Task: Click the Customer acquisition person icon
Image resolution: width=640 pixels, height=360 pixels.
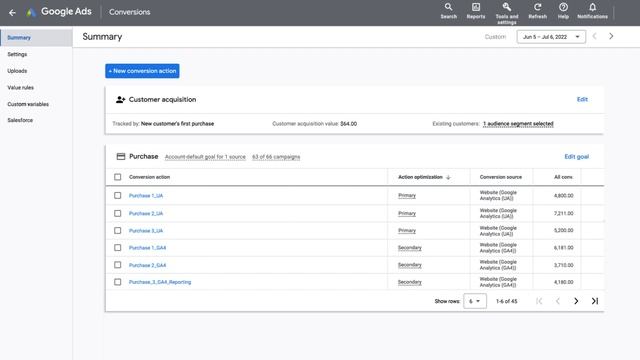Action: pos(120,100)
